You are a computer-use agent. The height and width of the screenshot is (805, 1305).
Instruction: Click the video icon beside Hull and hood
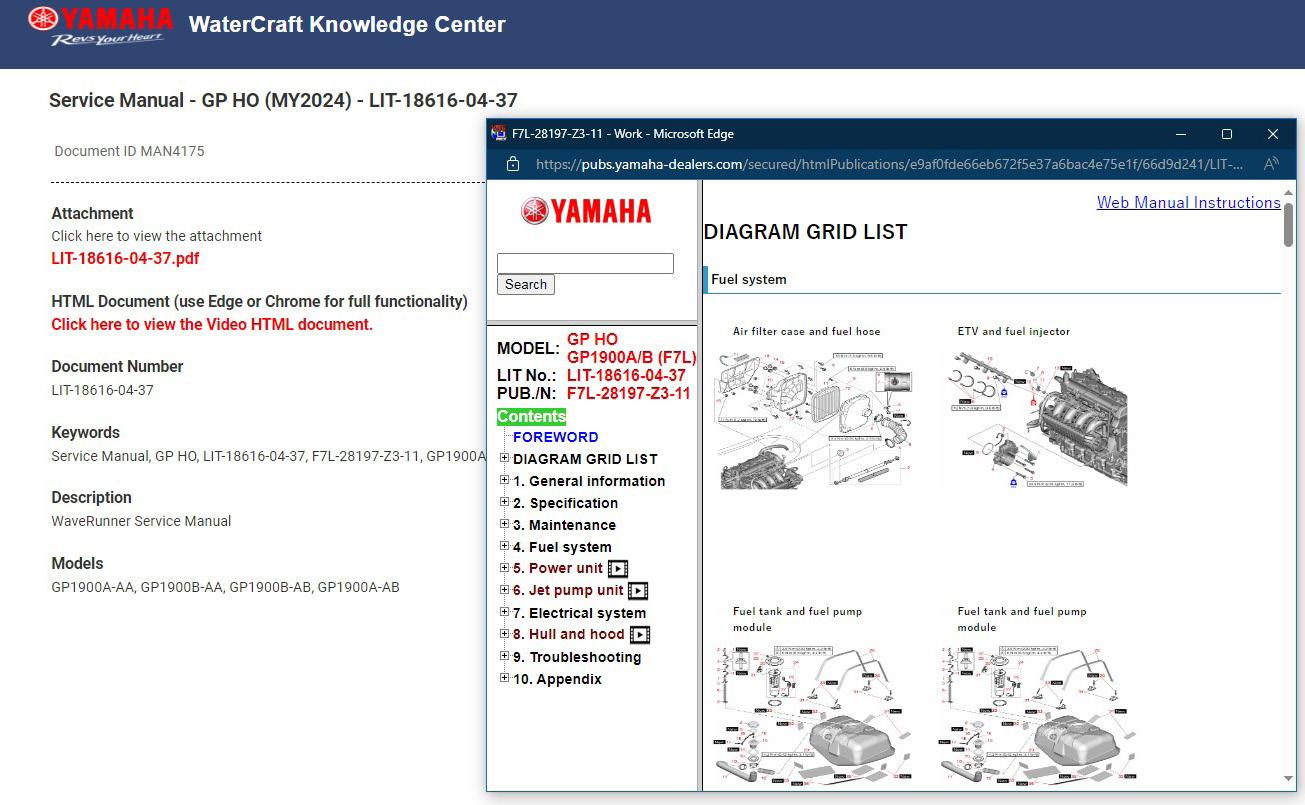pyautogui.click(x=640, y=635)
